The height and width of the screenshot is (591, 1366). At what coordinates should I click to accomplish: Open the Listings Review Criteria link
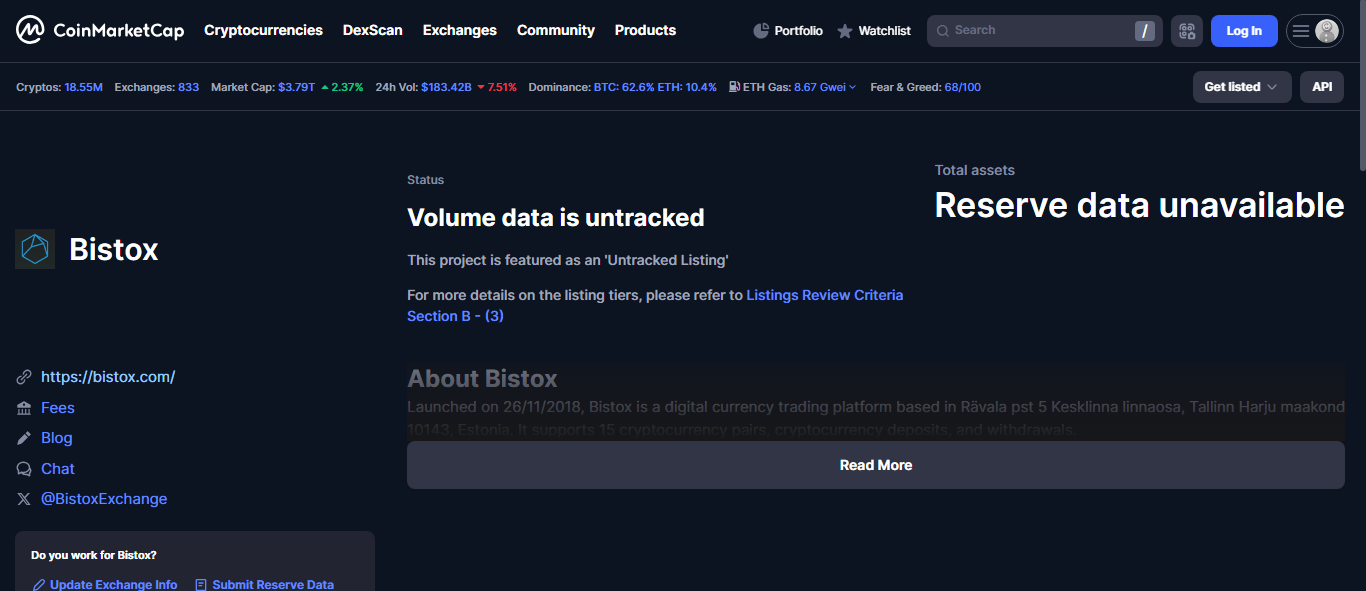point(824,295)
